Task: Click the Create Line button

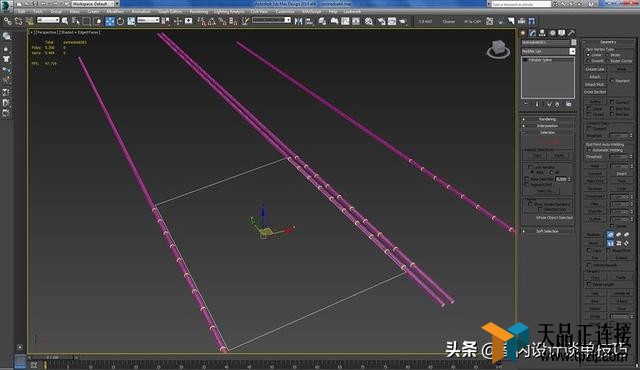Action: (x=595, y=69)
